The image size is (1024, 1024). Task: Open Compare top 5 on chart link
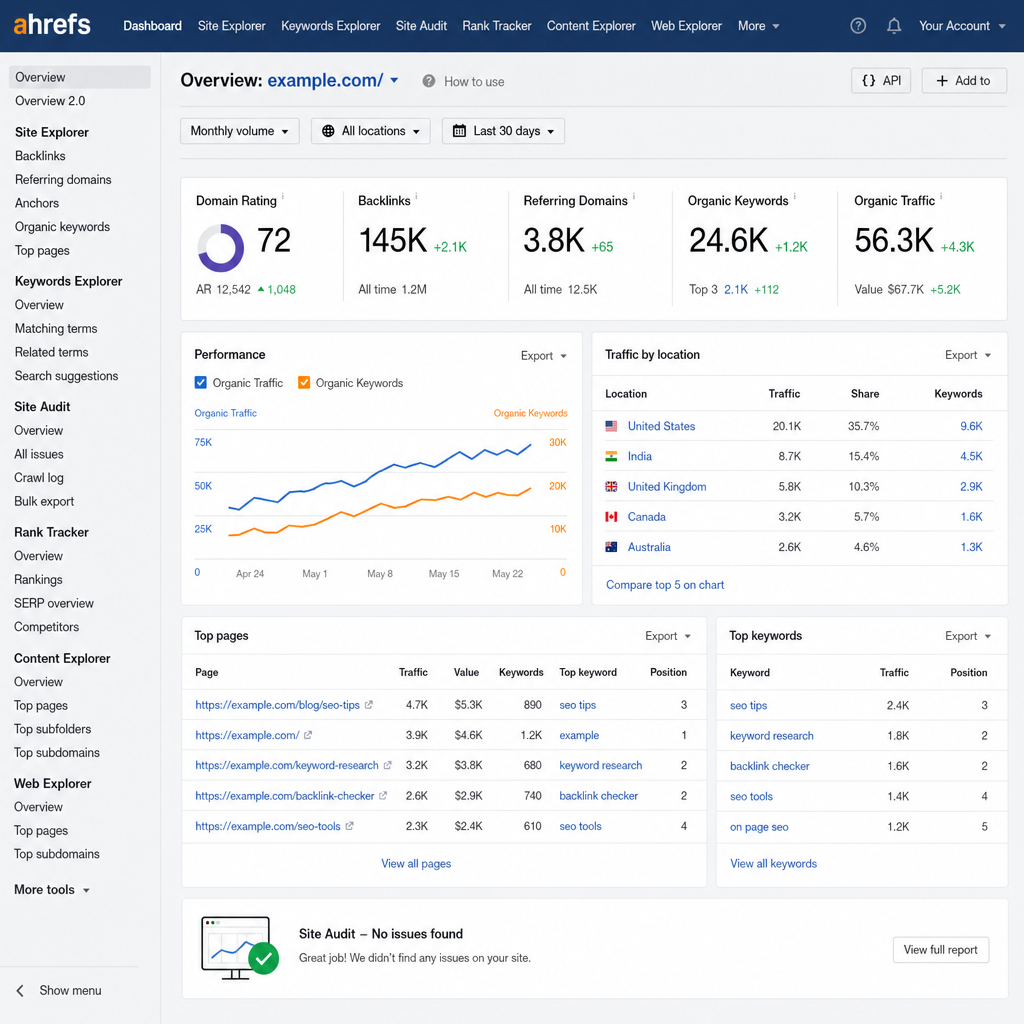[x=665, y=584]
